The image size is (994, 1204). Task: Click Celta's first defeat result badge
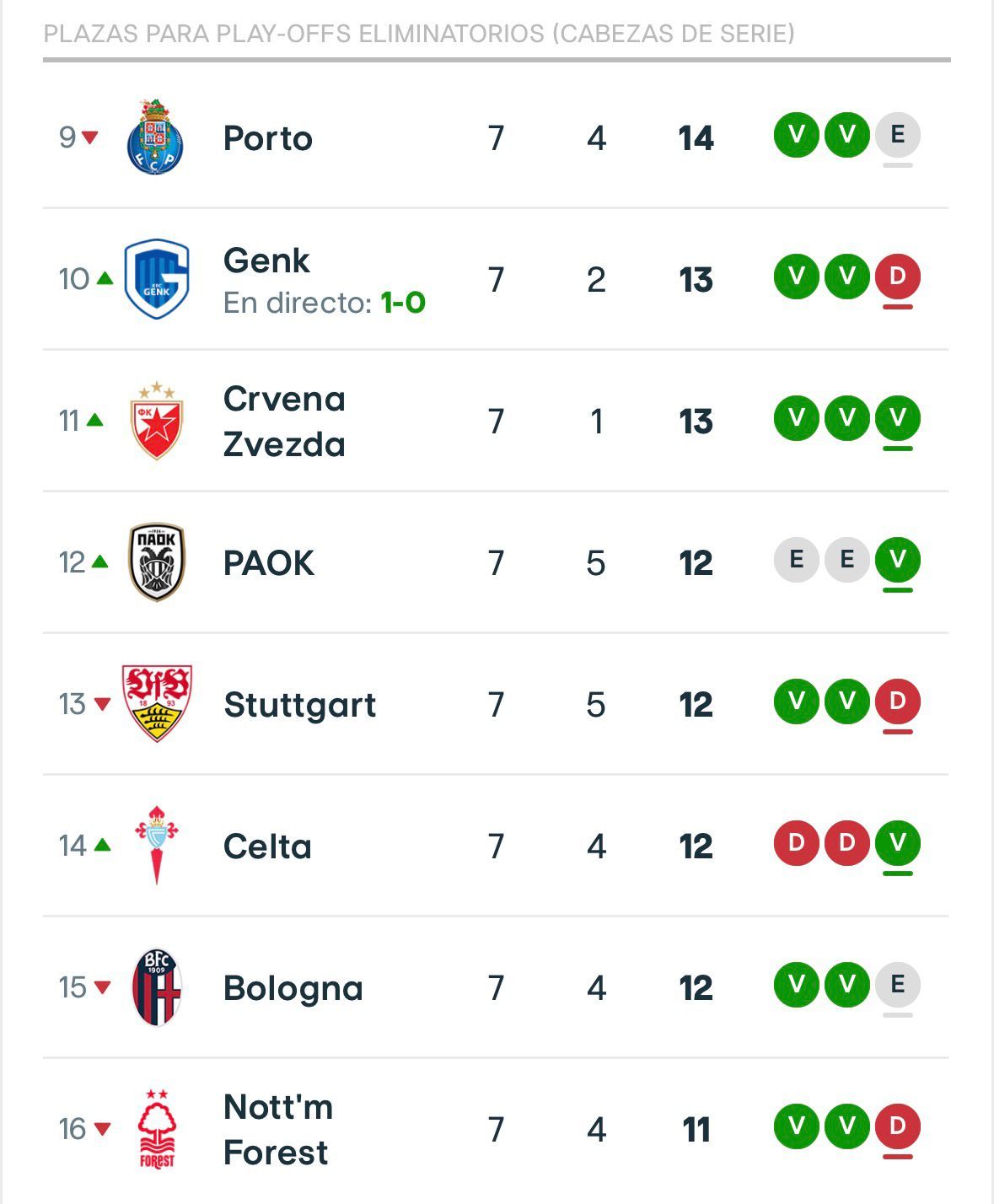click(x=796, y=843)
